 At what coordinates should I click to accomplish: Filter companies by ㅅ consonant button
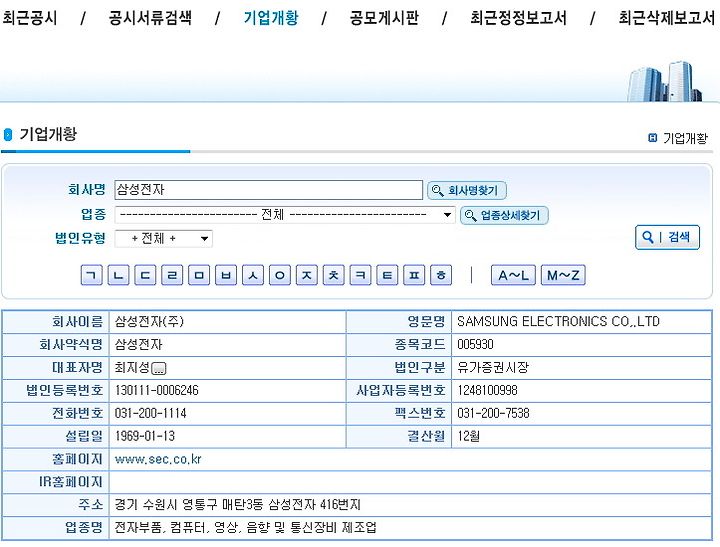[253, 275]
